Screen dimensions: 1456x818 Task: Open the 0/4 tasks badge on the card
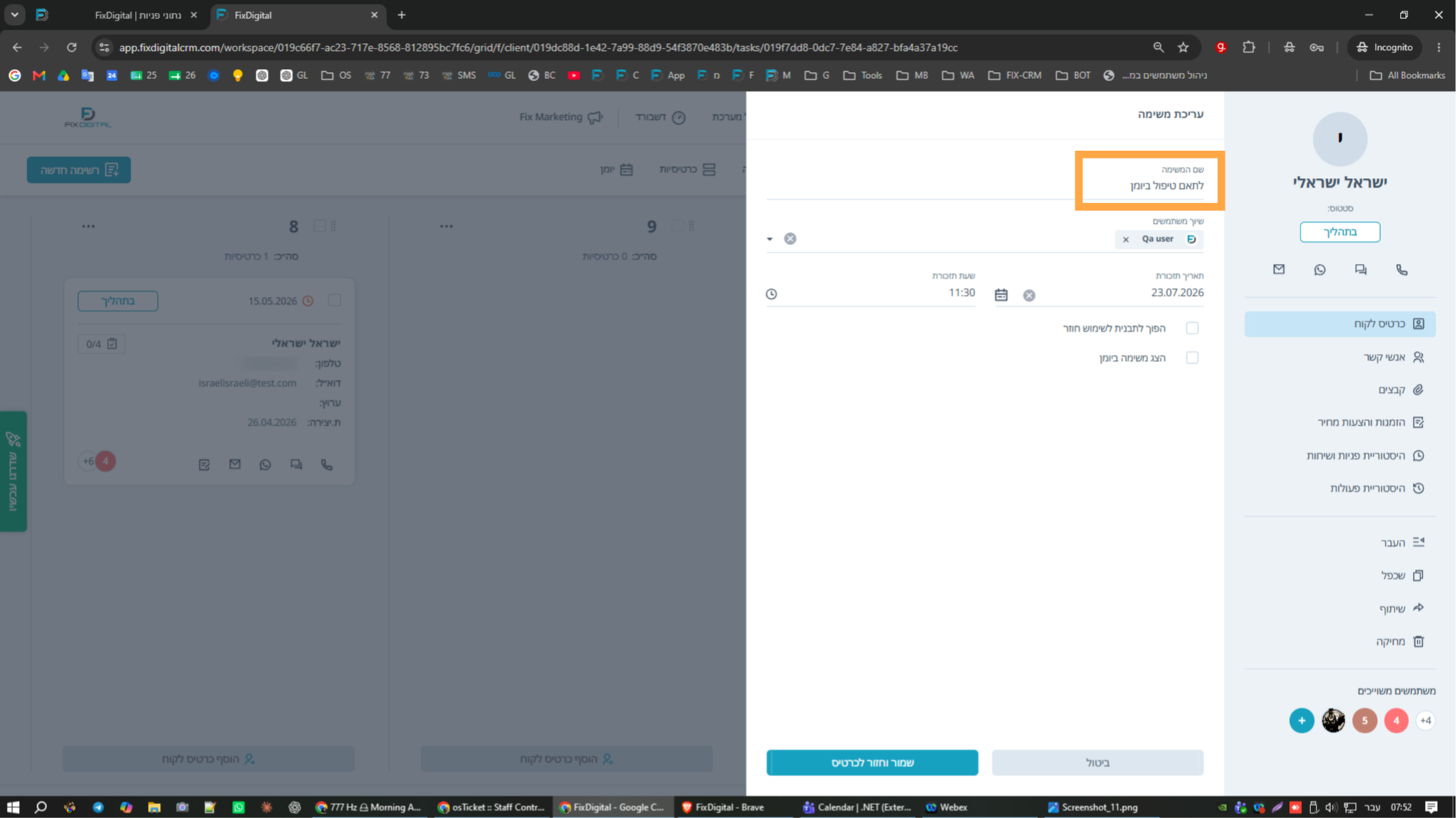point(102,344)
